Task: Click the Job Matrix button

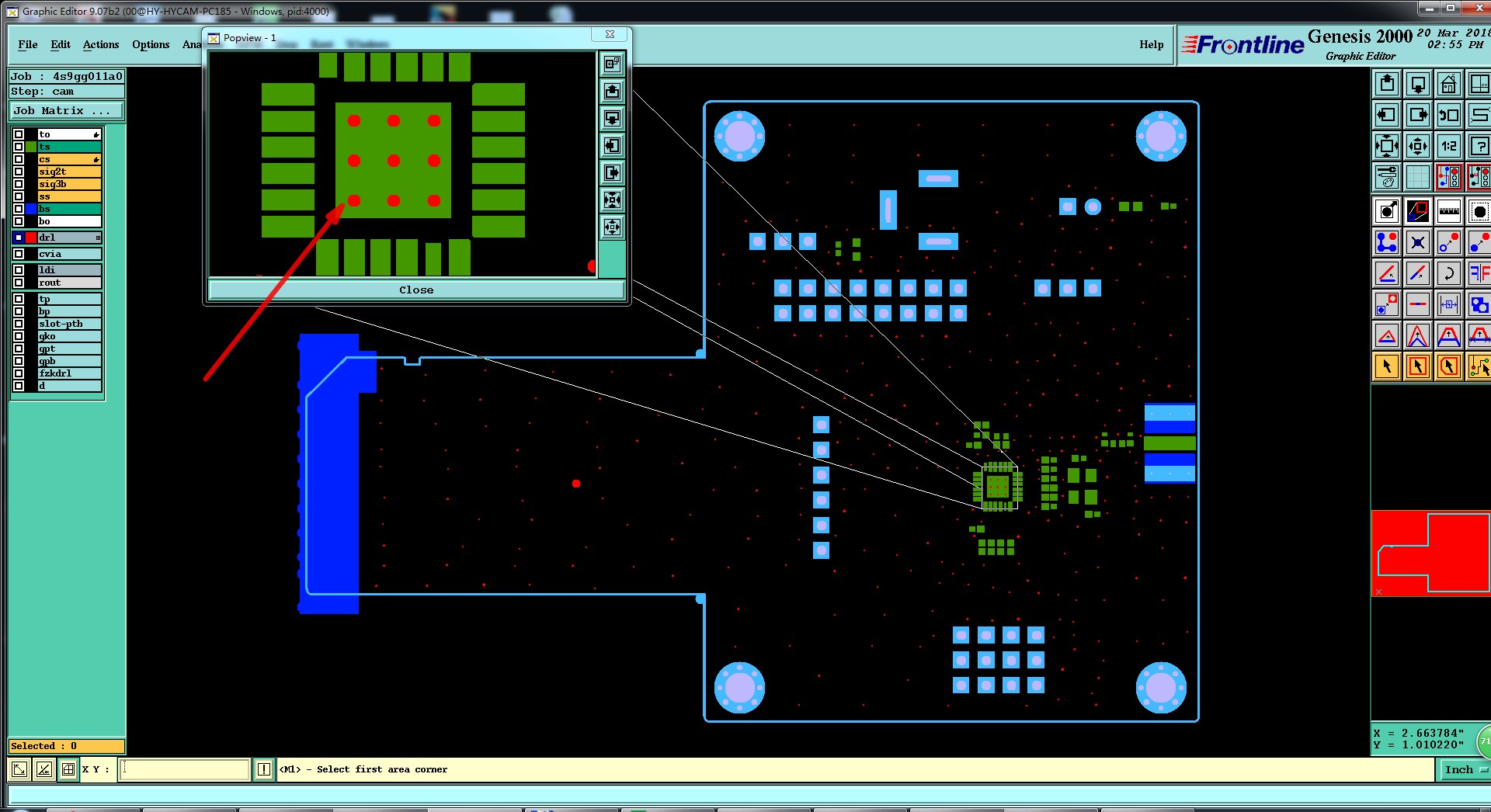Action: pos(67,111)
